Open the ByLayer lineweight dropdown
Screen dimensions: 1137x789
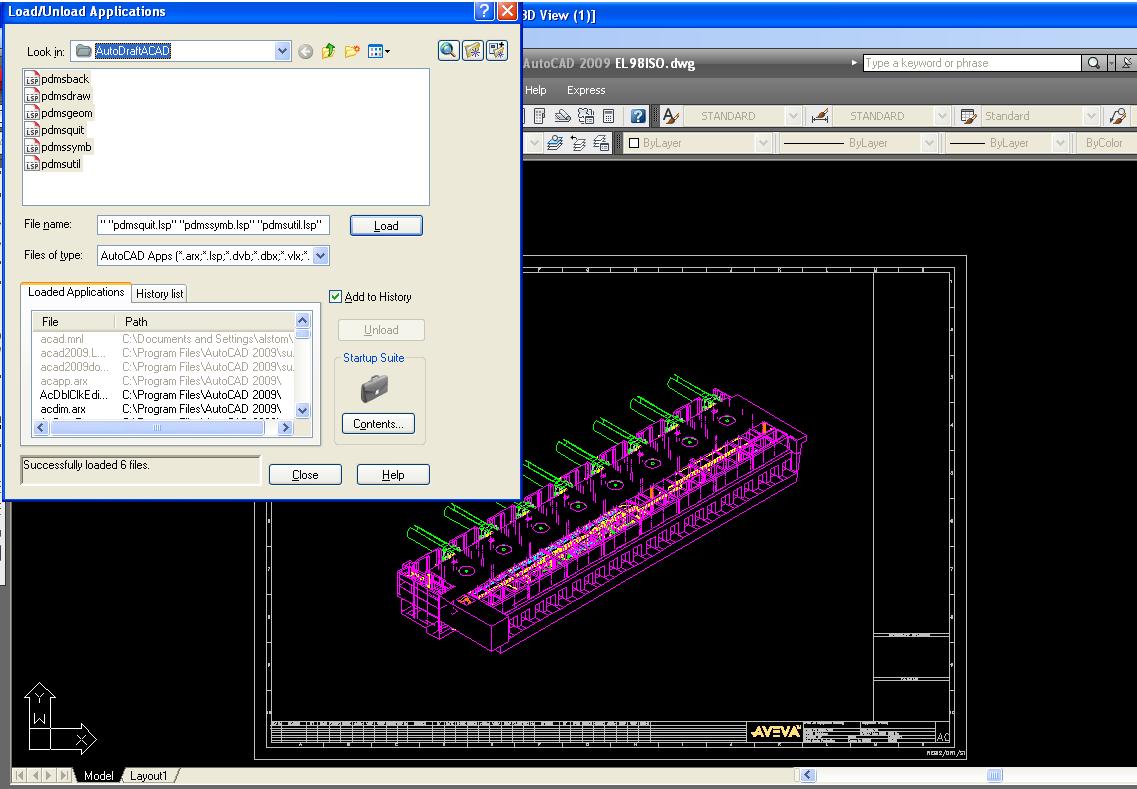click(x=1059, y=143)
